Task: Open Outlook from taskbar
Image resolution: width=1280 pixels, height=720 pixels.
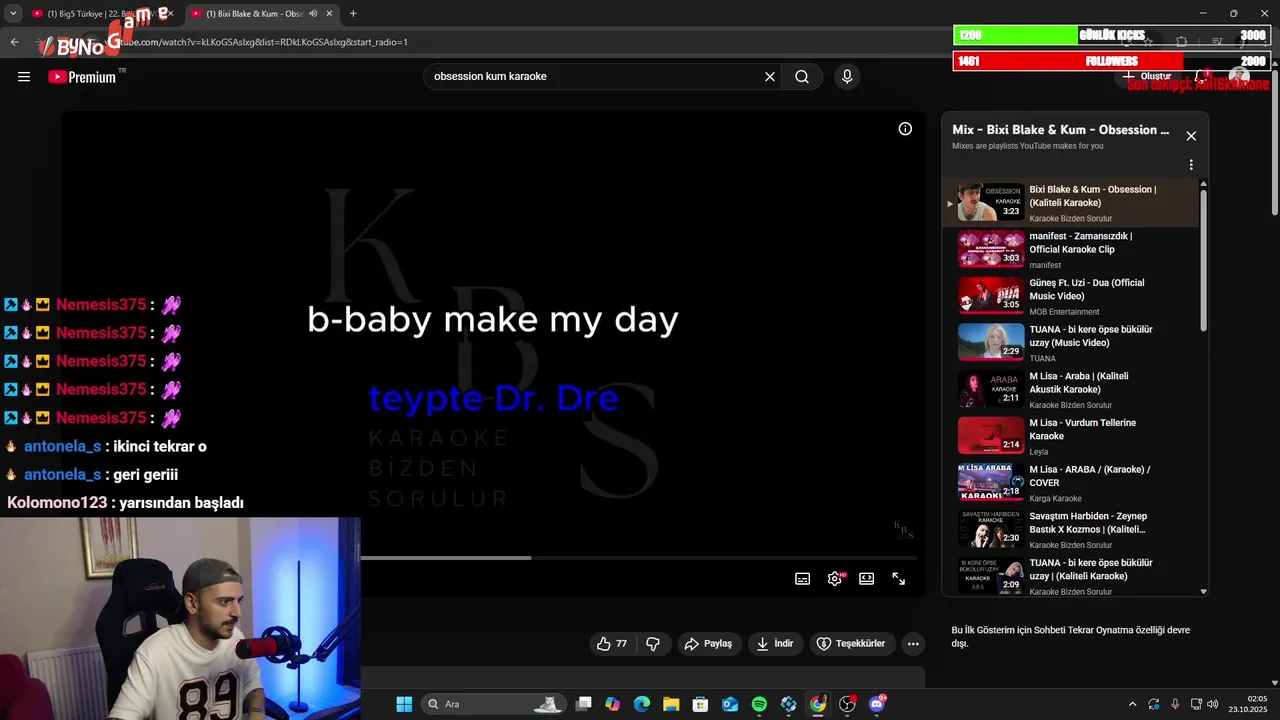Action: tap(730, 704)
